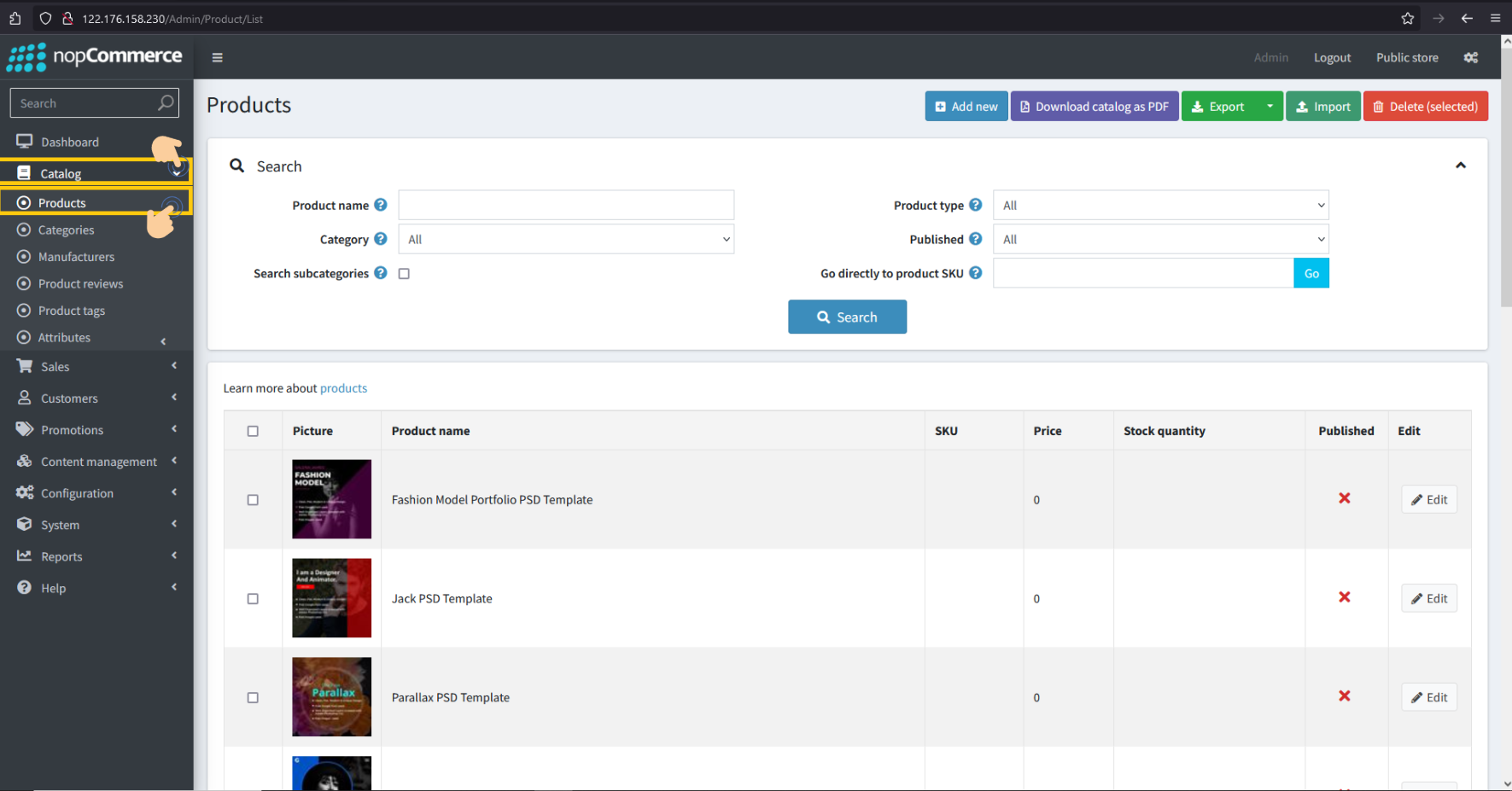Tick the Search subcategories checkbox
The width and height of the screenshot is (1512, 791).
click(x=404, y=274)
